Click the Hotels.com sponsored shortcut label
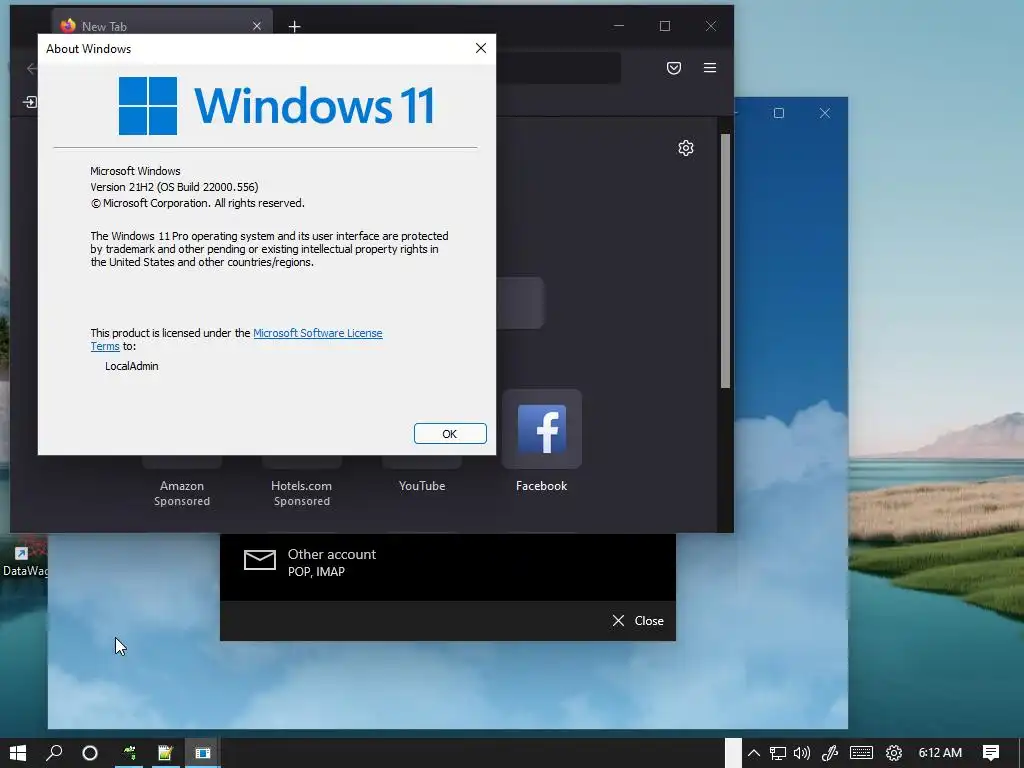1024x768 pixels. click(x=302, y=493)
